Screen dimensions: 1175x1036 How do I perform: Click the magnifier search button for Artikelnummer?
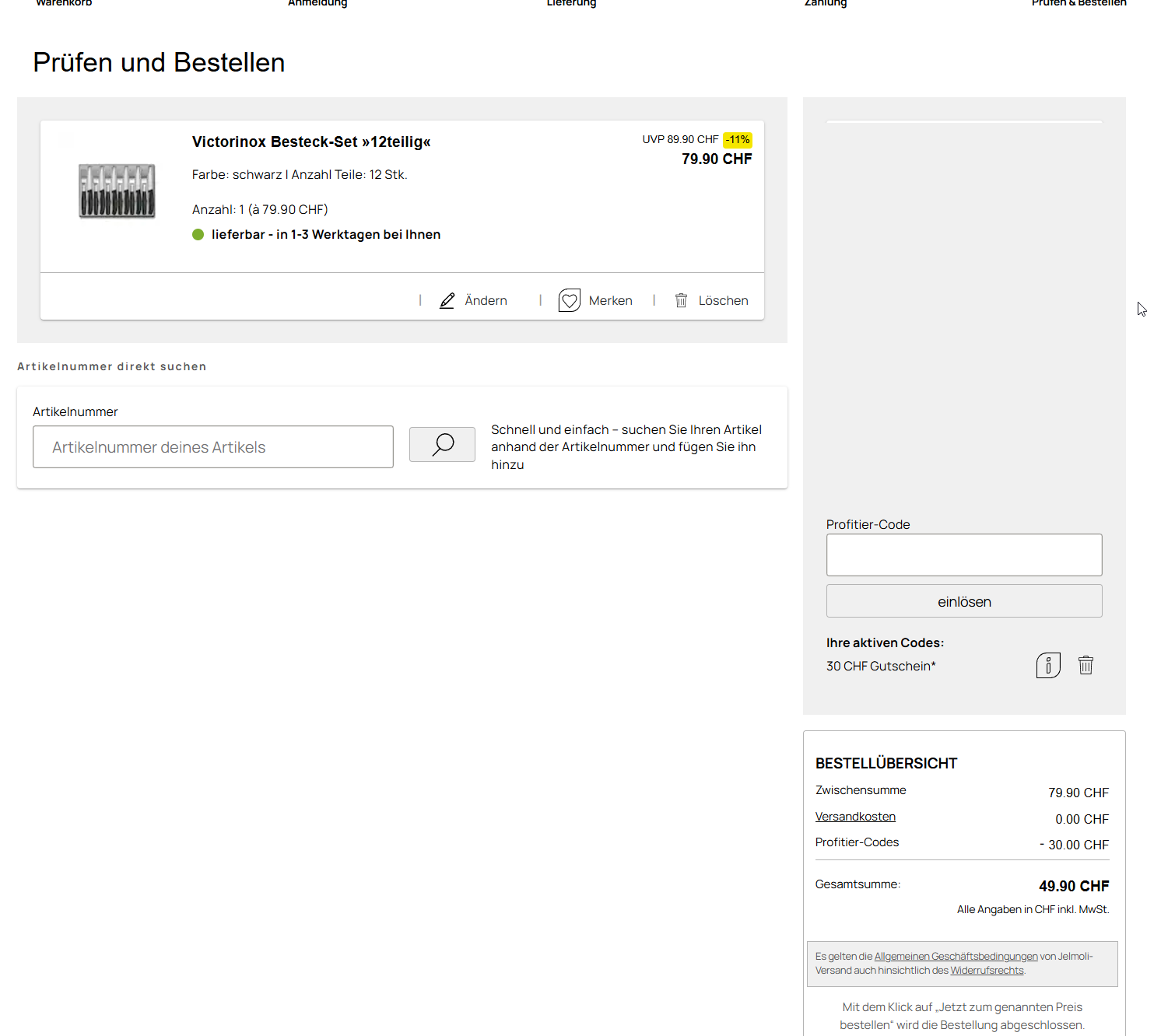pyautogui.click(x=442, y=444)
